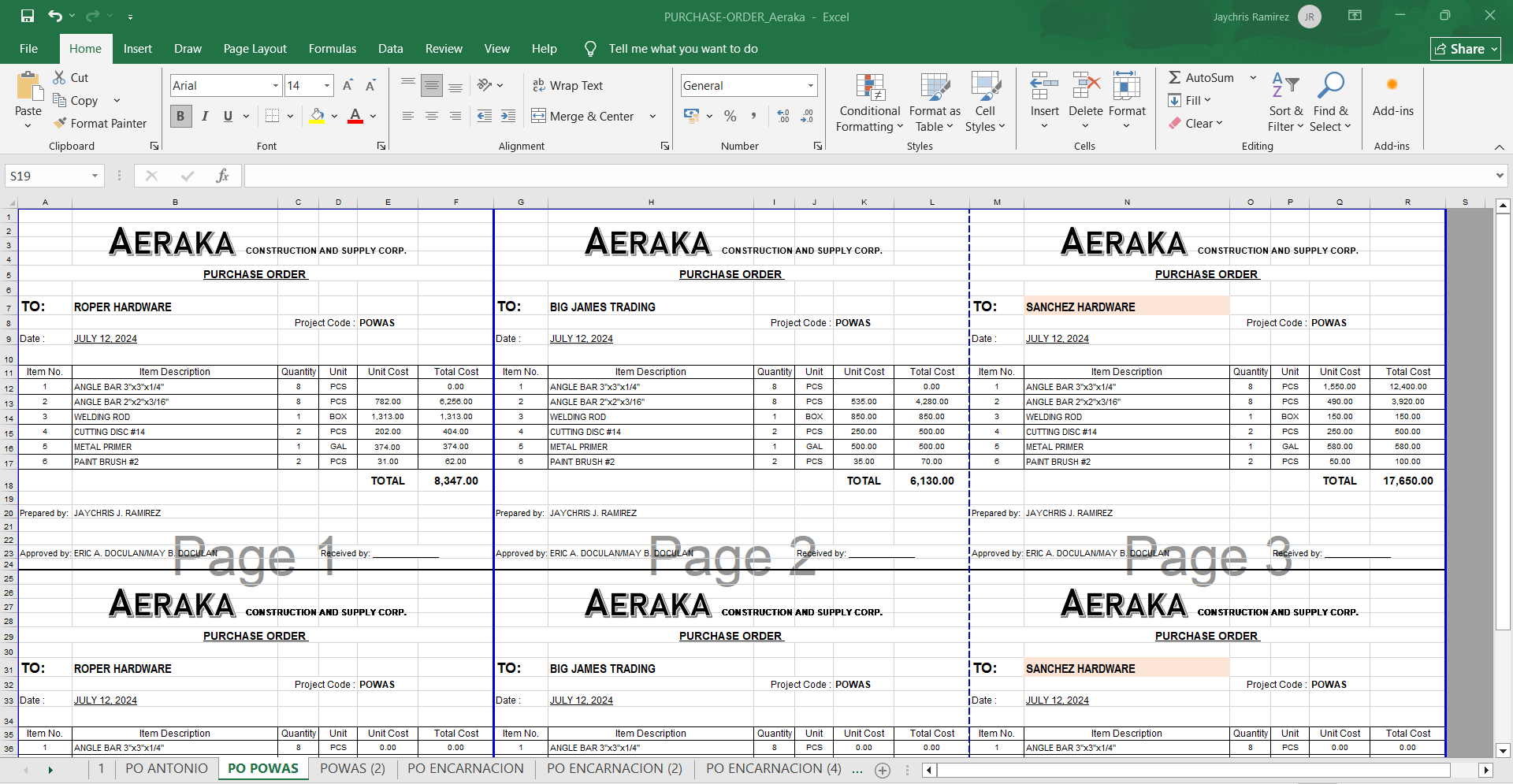Click the Sort & Filter icon
1513x784 pixels.
click(1285, 85)
